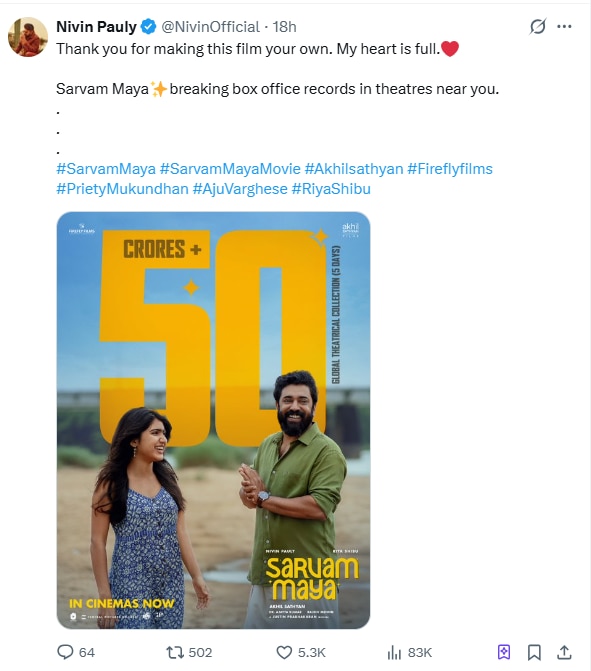Open the #SarvamMaya hashtag
Image resolution: width=591 pixels, height=671 pixels.
[x=106, y=169]
